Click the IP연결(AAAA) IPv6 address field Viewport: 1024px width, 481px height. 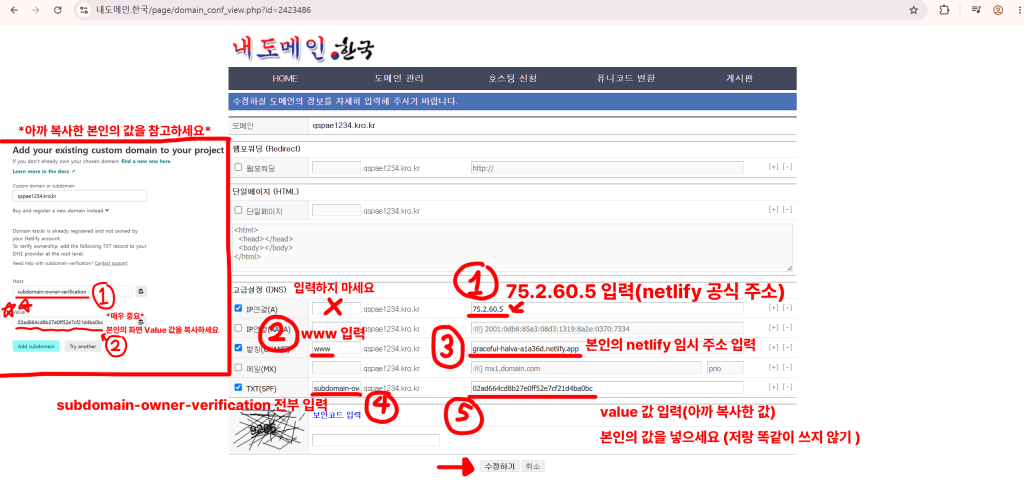(607, 328)
